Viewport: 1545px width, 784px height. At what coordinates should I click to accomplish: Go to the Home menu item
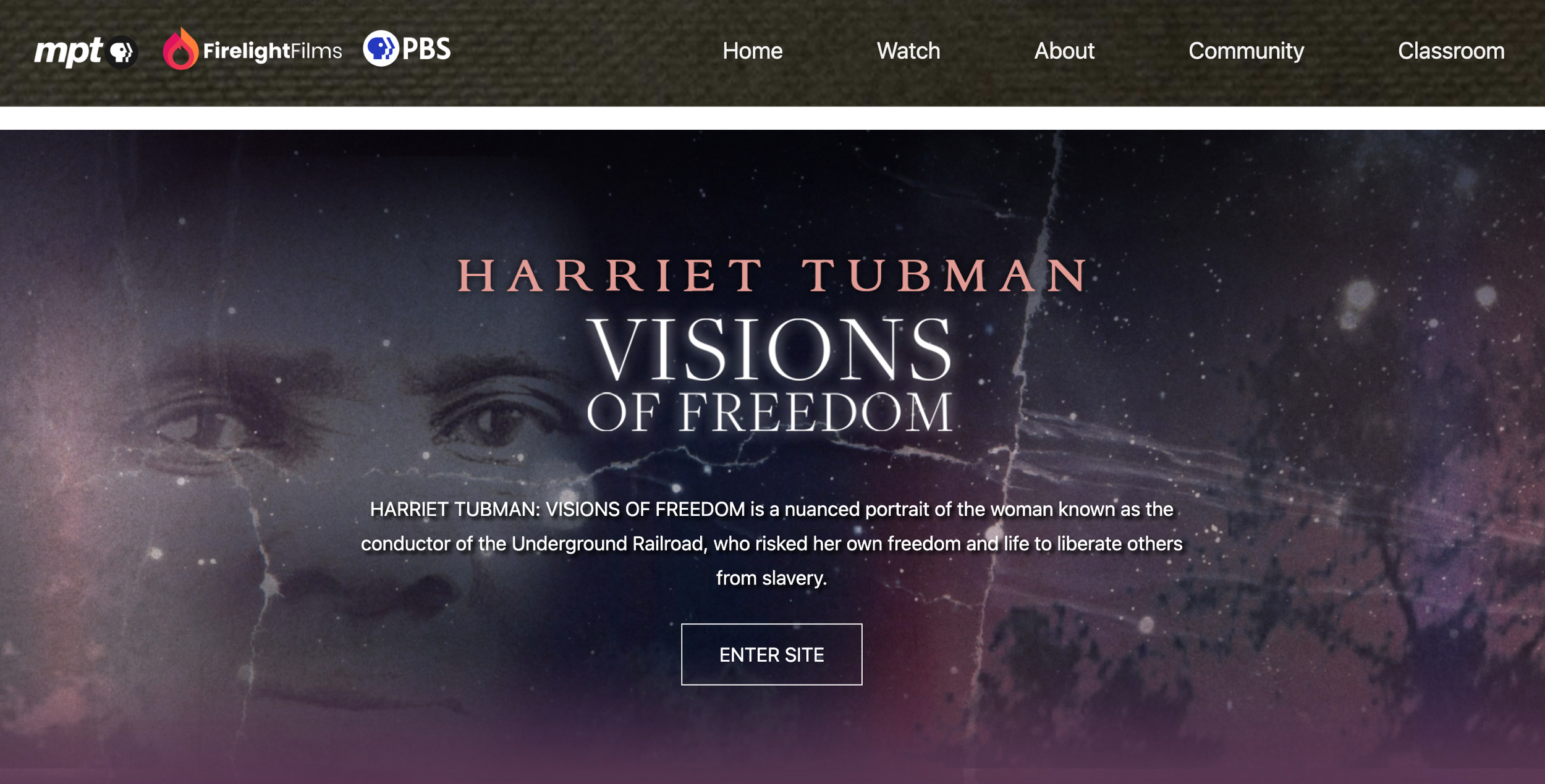(x=752, y=51)
